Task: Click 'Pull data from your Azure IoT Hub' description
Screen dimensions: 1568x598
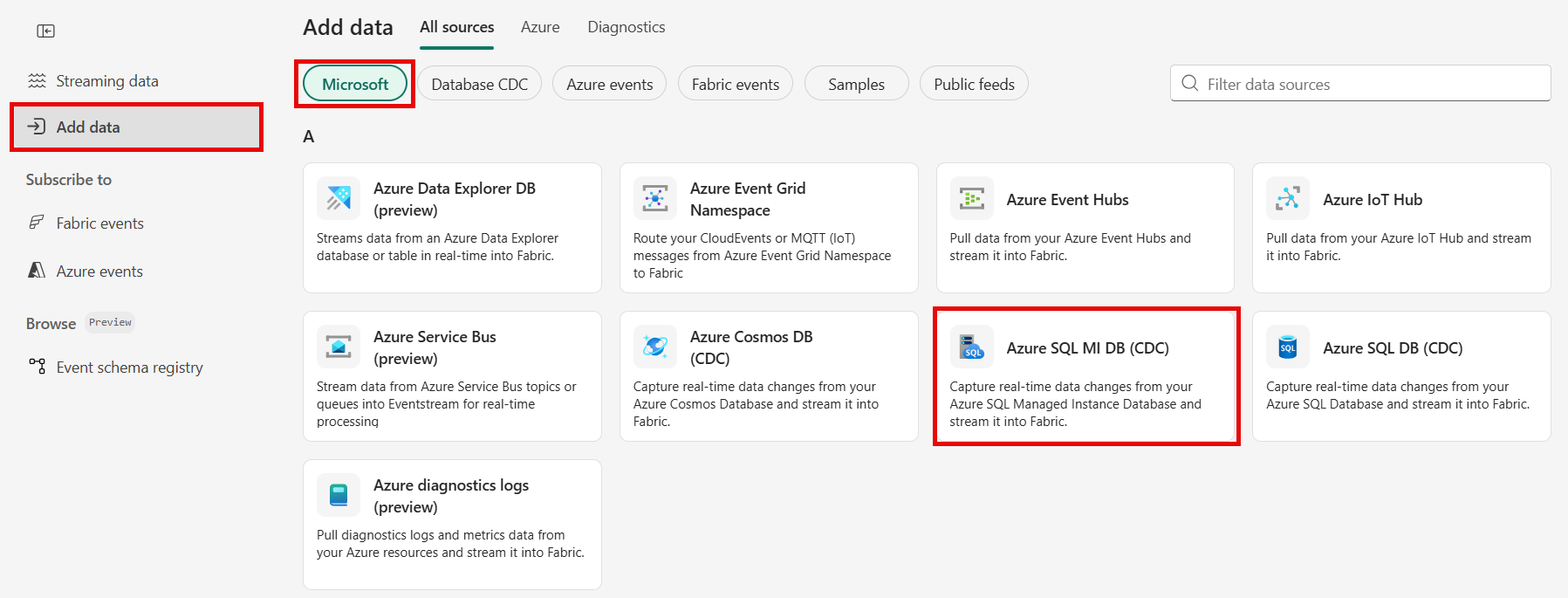Action: (x=1399, y=247)
